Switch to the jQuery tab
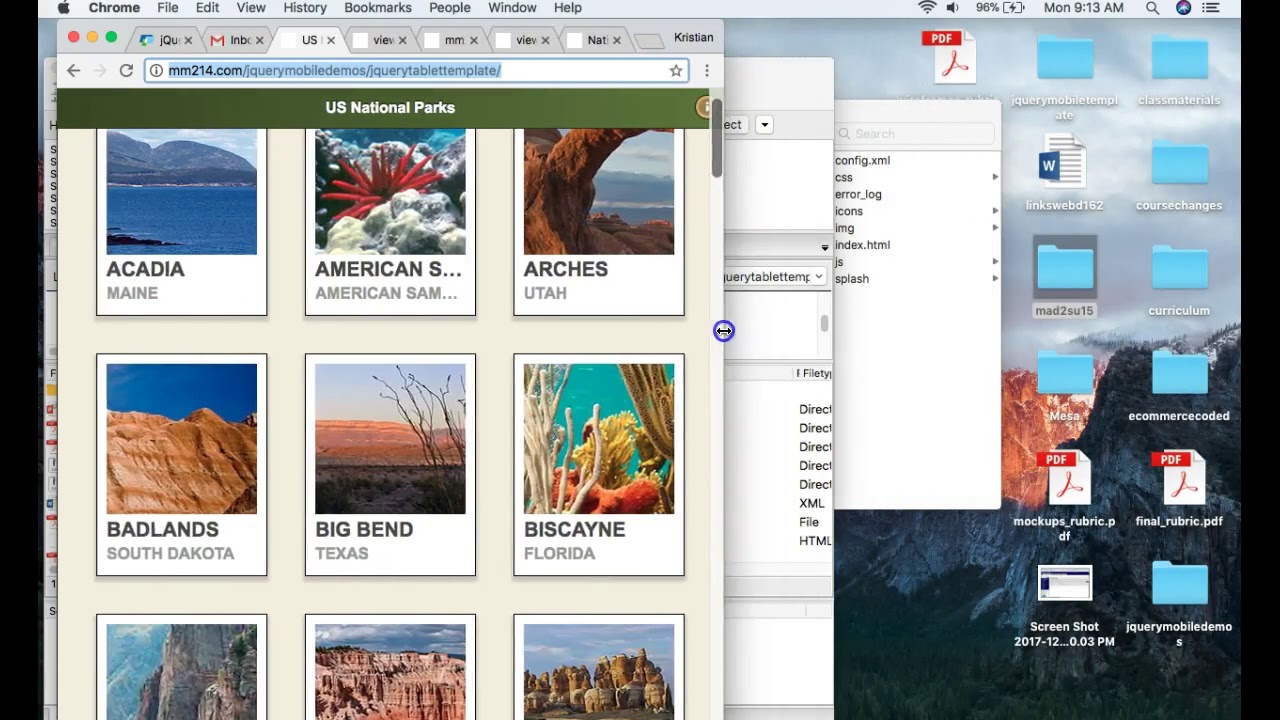The height and width of the screenshot is (720, 1280). [165, 40]
